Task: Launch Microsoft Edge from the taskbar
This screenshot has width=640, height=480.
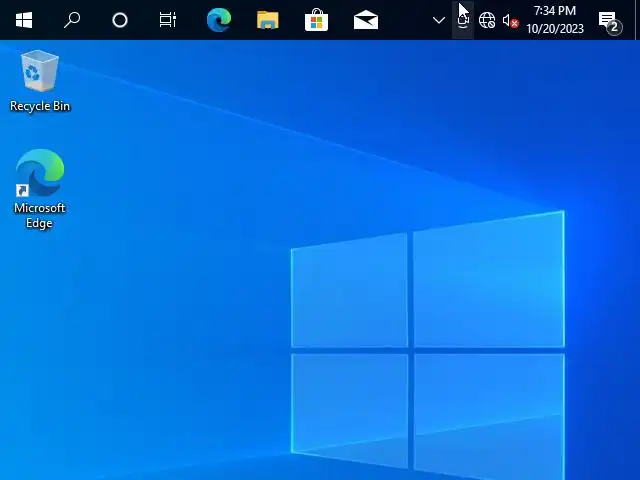Action: [219, 20]
